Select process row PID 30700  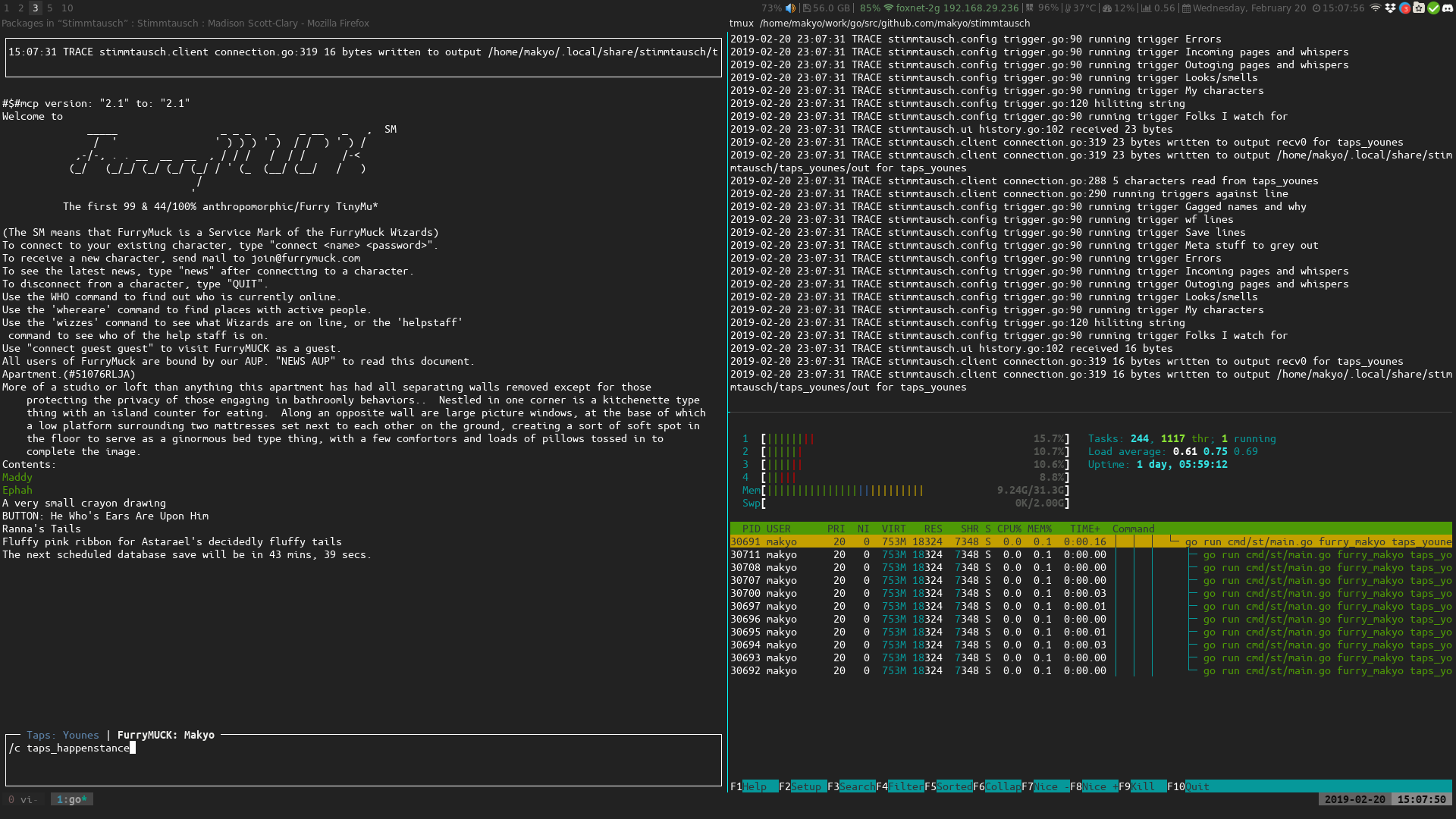pos(1090,594)
